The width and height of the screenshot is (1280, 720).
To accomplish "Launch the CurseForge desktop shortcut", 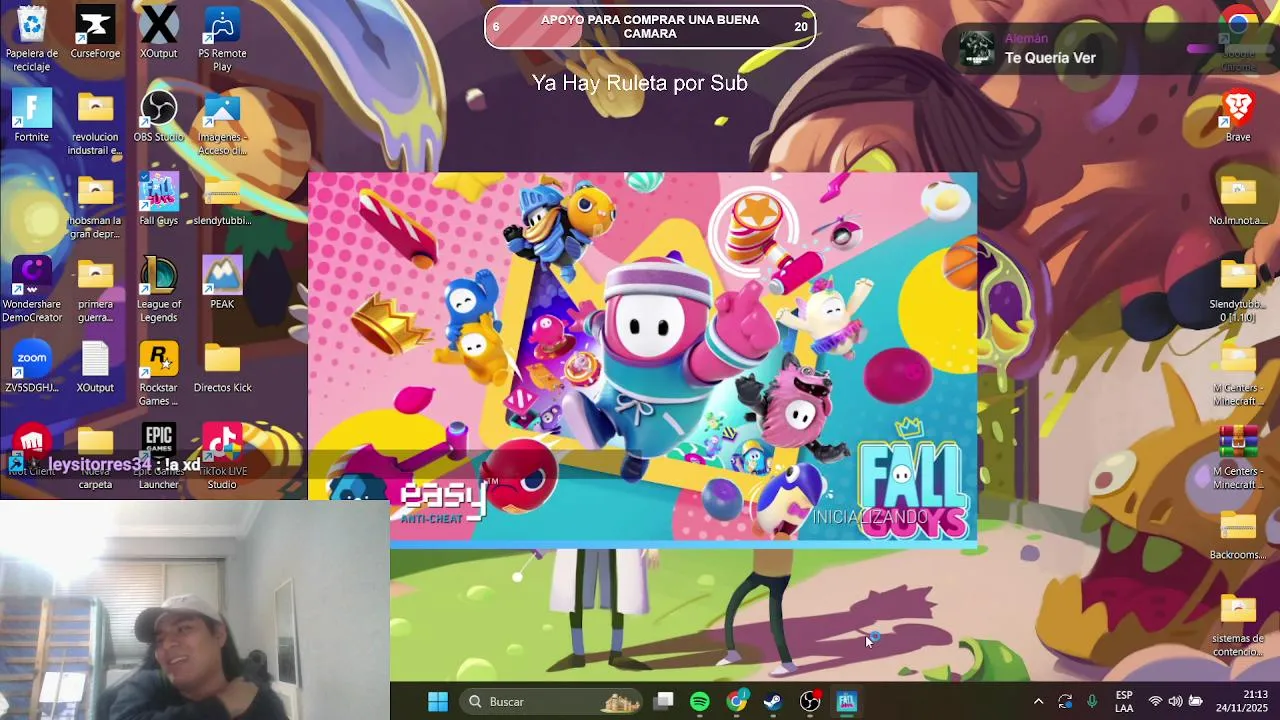I will pyautogui.click(x=95, y=34).
